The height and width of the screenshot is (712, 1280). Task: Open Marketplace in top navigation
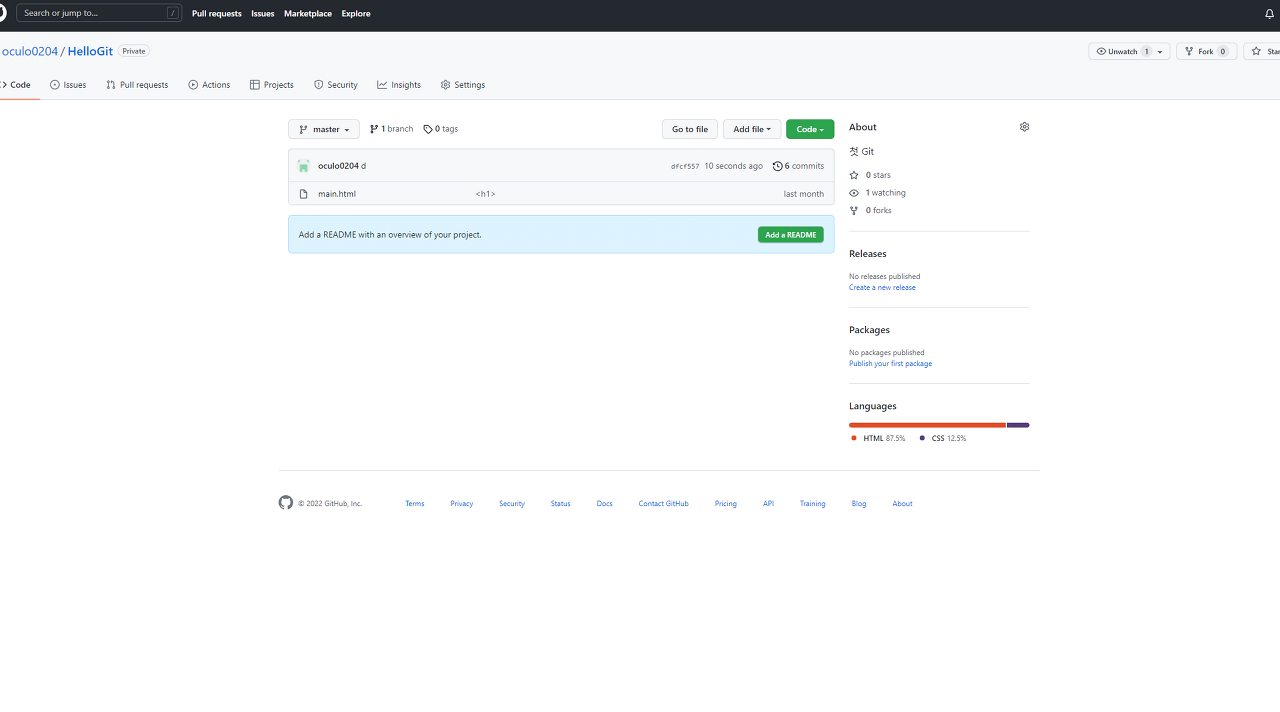[308, 14]
